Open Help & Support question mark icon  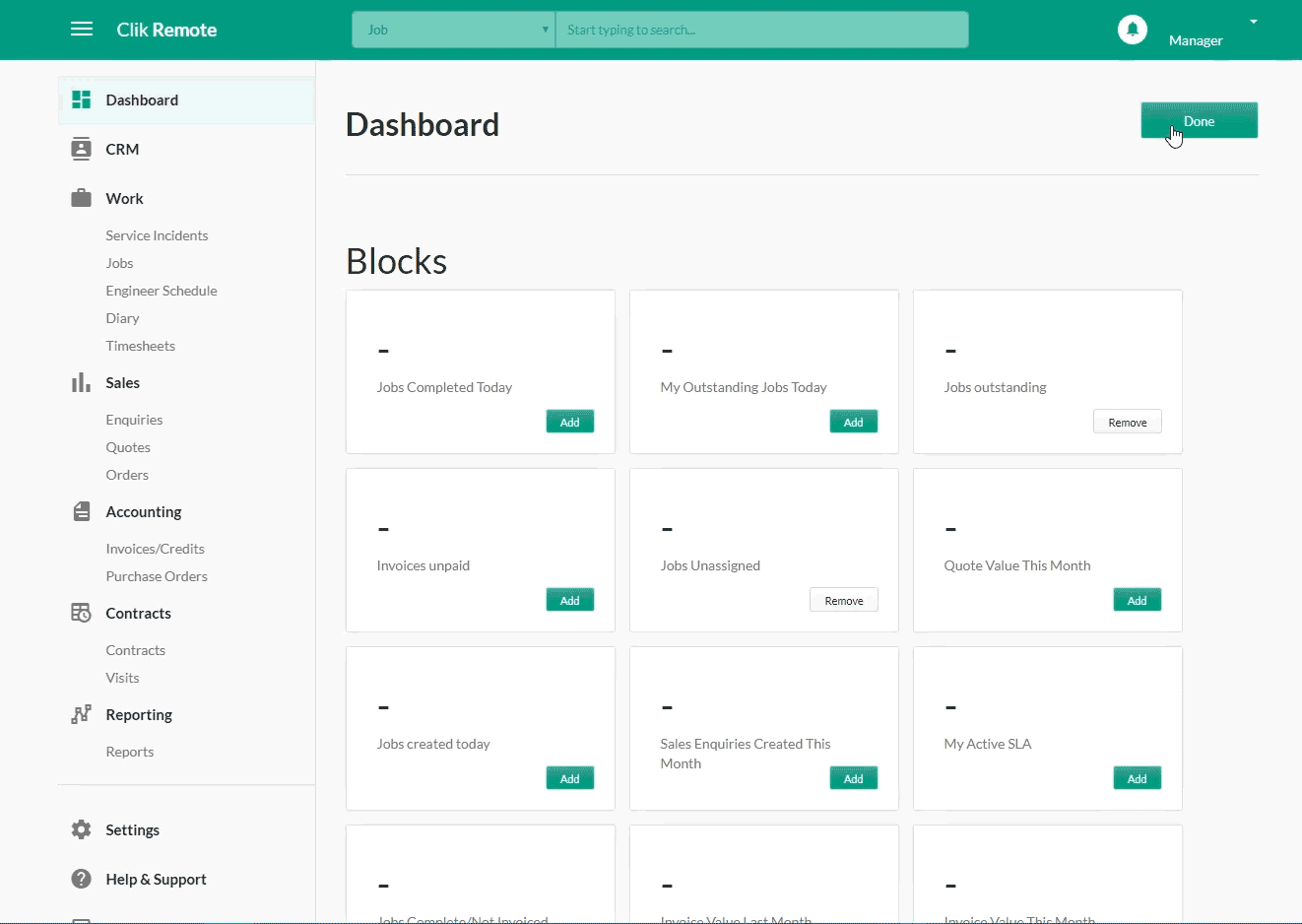pyautogui.click(x=80, y=879)
